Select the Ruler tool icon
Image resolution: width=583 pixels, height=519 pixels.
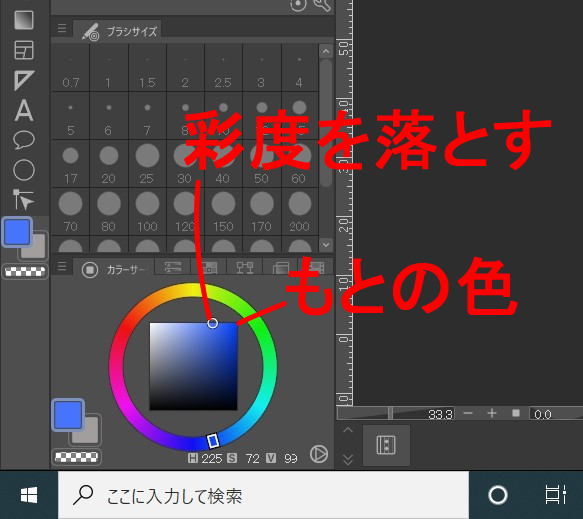(x=24, y=80)
